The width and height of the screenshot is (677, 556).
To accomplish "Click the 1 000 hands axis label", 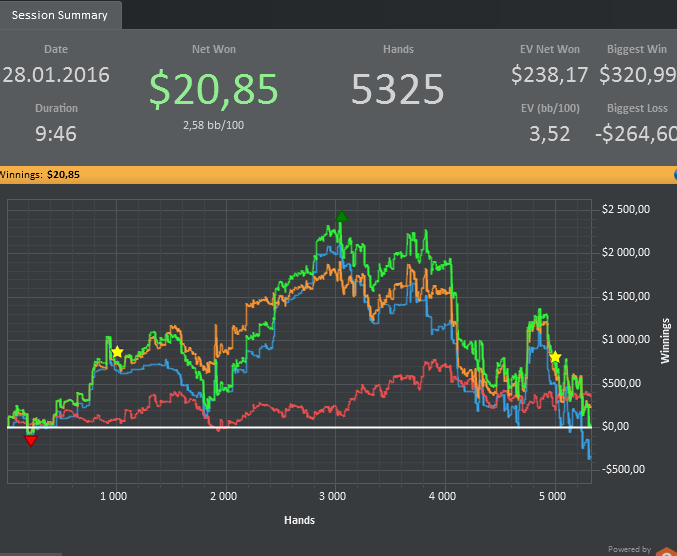I will pyautogui.click(x=114, y=496).
